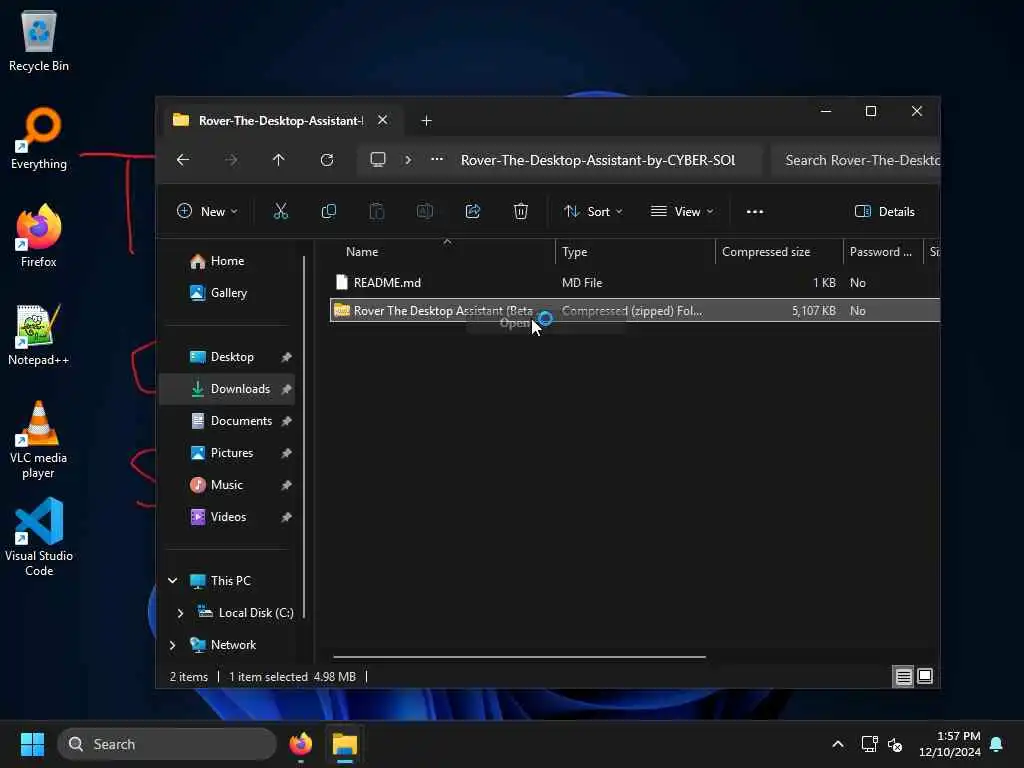Click the monitor icon in address bar

377,159
